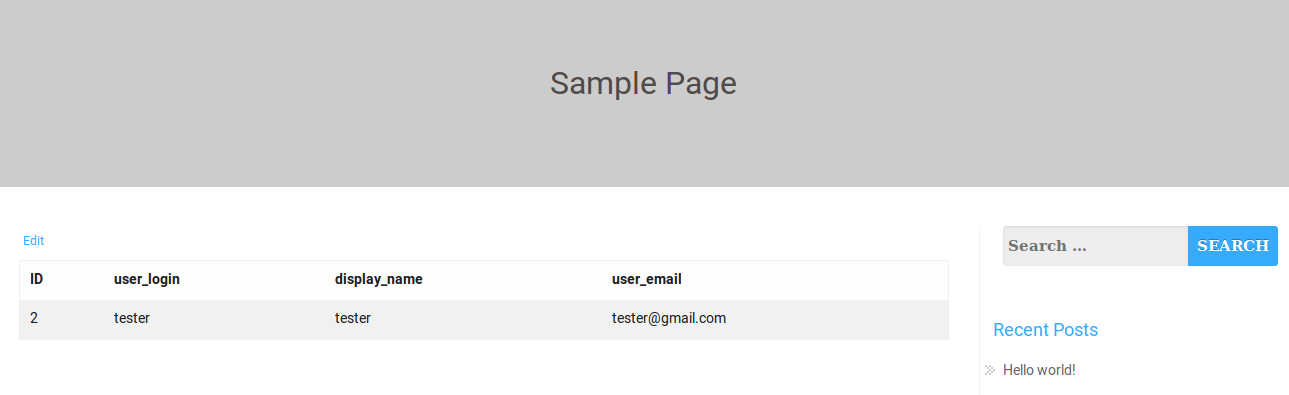The width and height of the screenshot is (1289, 395).
Task: Click the user_login column header
Action: (147, 279)
